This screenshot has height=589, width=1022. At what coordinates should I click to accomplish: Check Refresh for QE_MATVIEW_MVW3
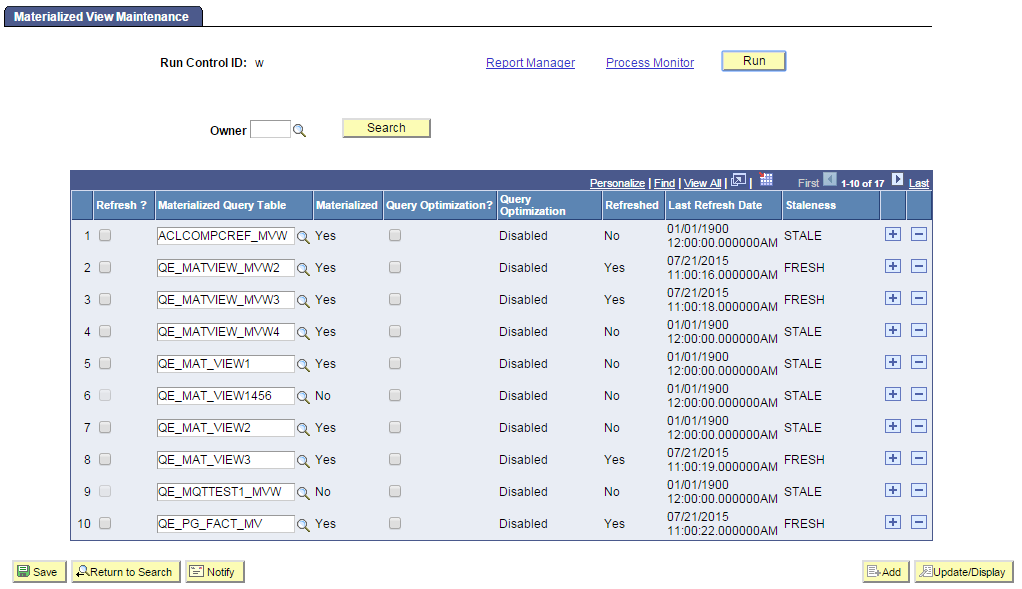click(x=105, y=299)
